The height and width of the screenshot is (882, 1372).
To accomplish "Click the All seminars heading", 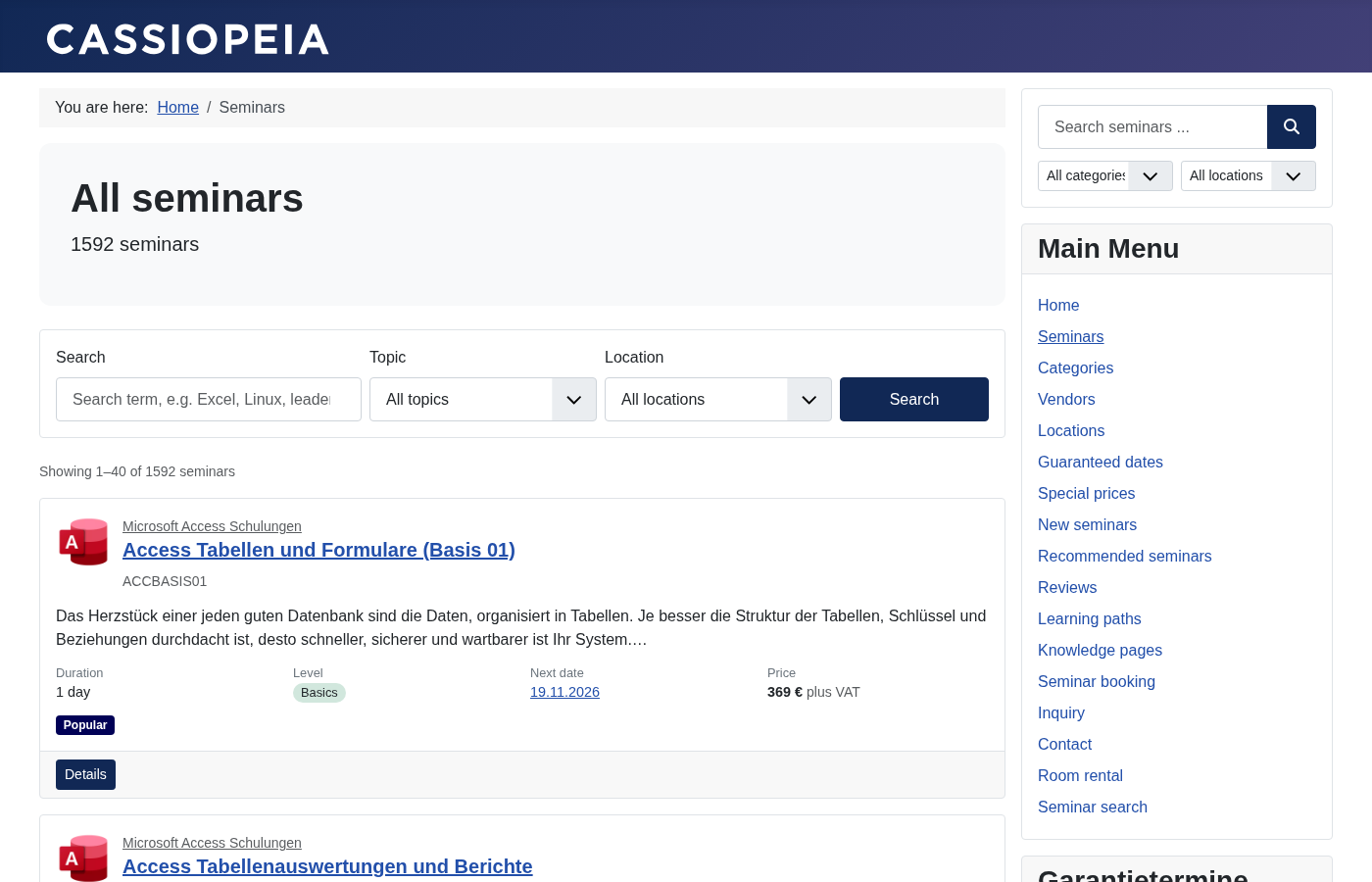I will pyautogui.click(x=187, y=198).
